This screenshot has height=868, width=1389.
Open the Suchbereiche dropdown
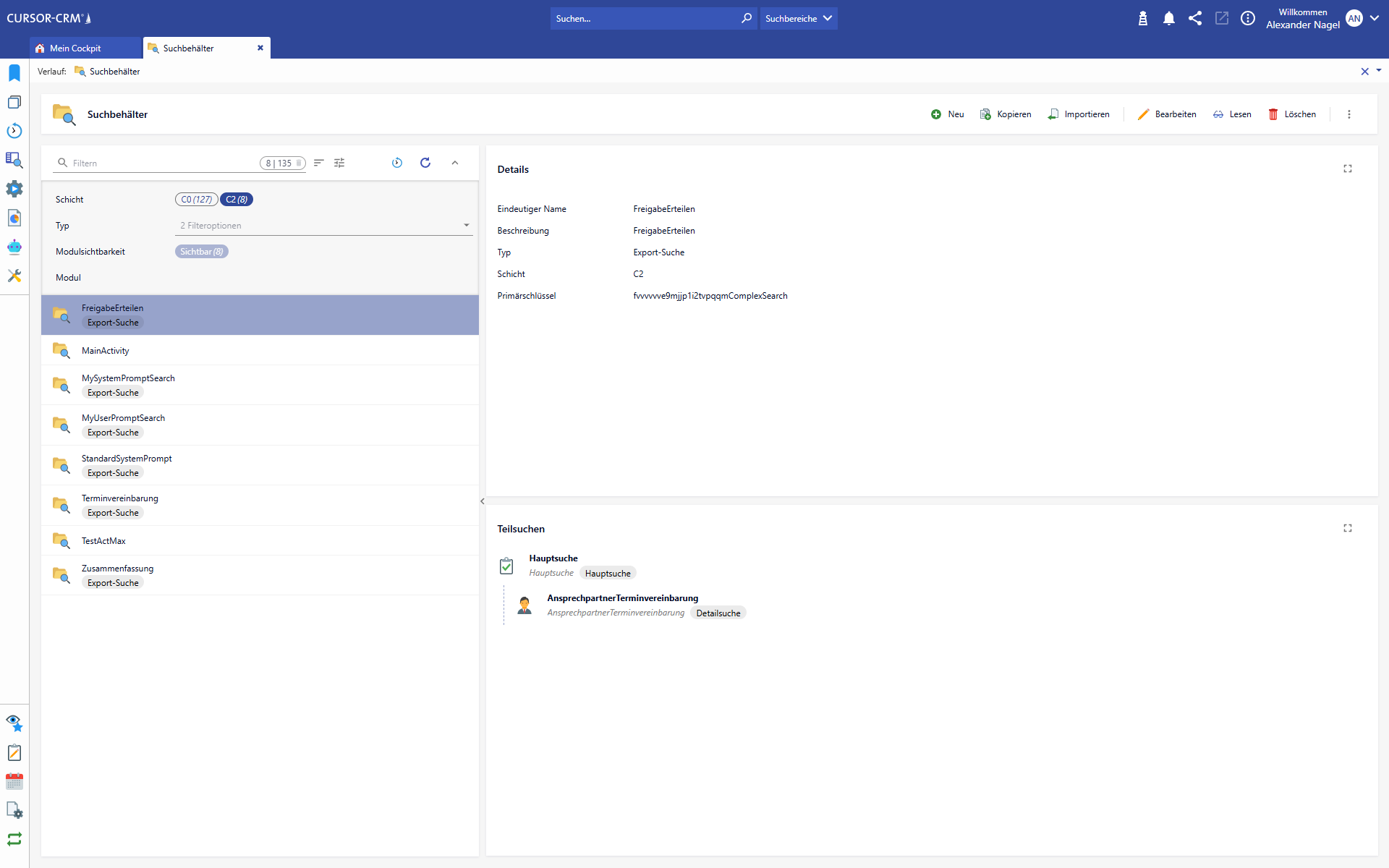(799, 18)
